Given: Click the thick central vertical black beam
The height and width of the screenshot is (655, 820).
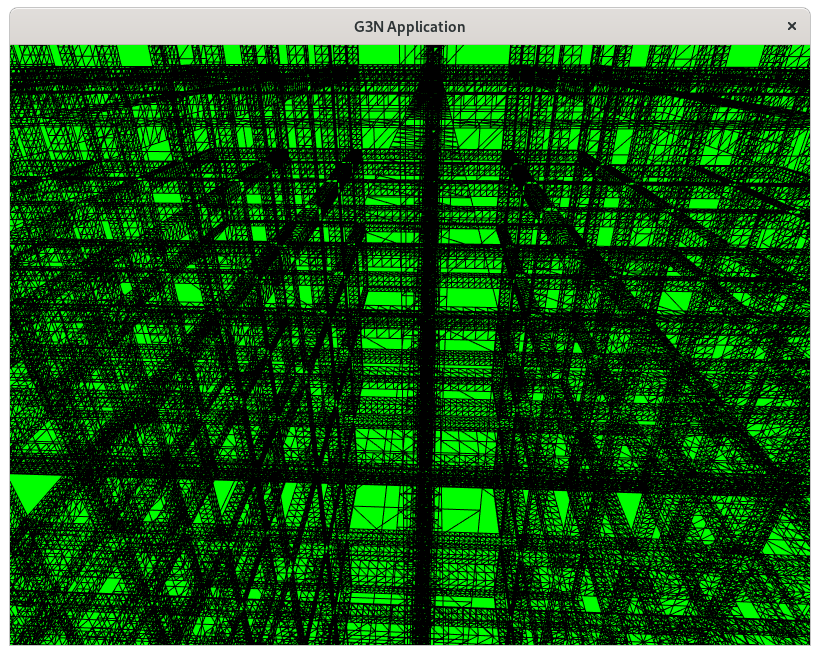Looking at the screenshot, I should click(x=430, y=400).
